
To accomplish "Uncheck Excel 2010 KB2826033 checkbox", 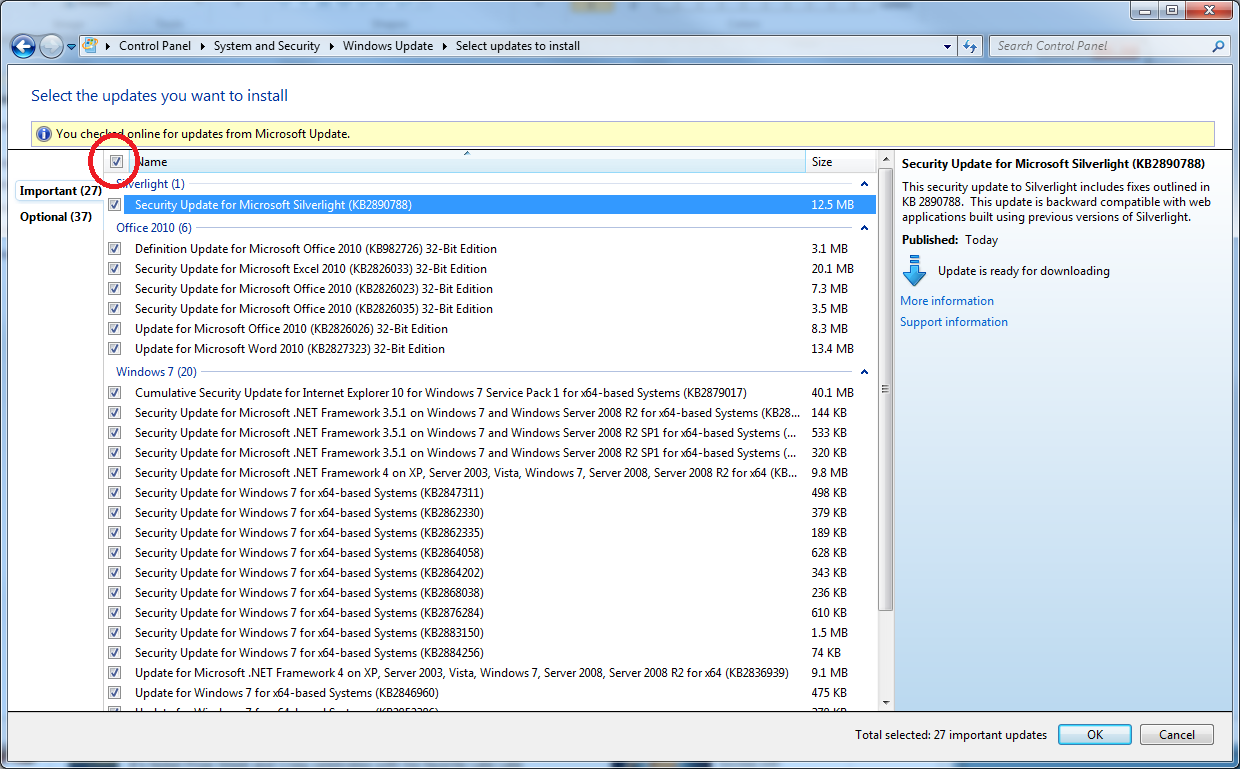I will (x=115, y=269).
